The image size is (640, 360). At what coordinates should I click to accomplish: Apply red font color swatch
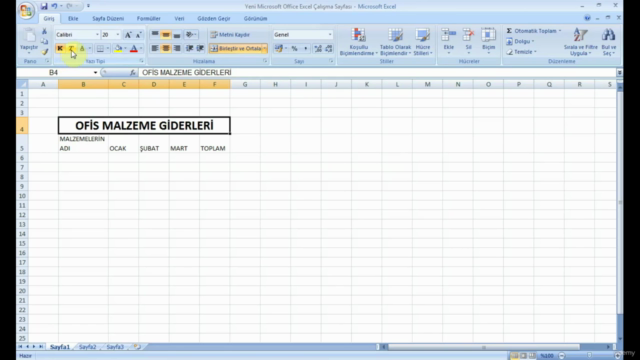click(133, 49)
